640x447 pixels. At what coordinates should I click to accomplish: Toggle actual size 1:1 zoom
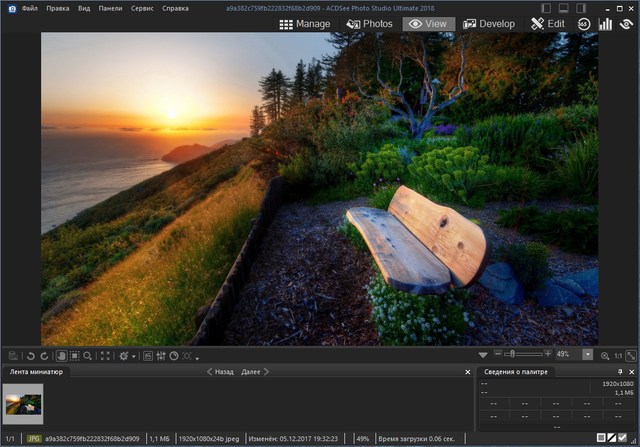click(617, 355)
